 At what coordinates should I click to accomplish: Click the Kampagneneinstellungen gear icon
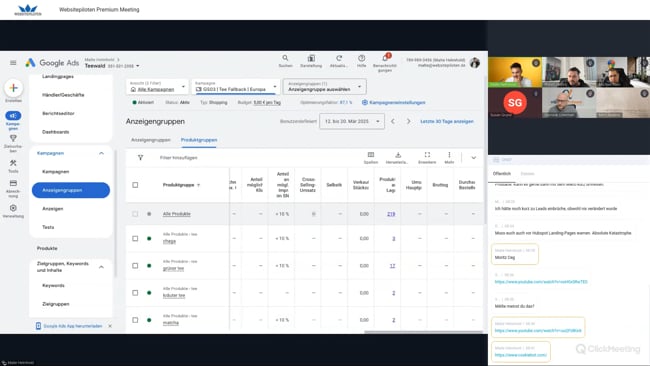point(364,102)
